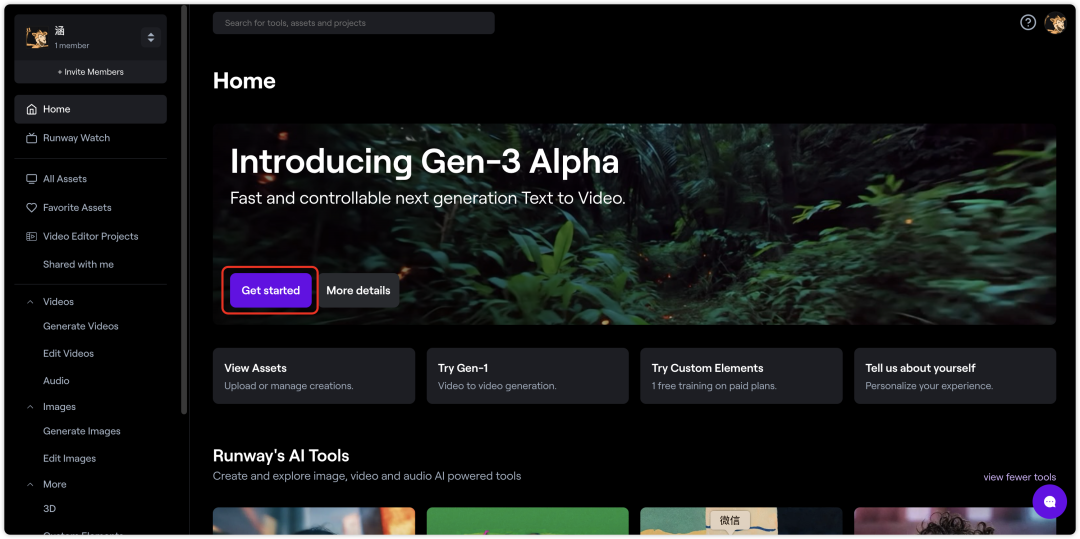This screenshot has width=1080, height=539.
Task: Click the Home icon in sidebar
Action: 32,109
